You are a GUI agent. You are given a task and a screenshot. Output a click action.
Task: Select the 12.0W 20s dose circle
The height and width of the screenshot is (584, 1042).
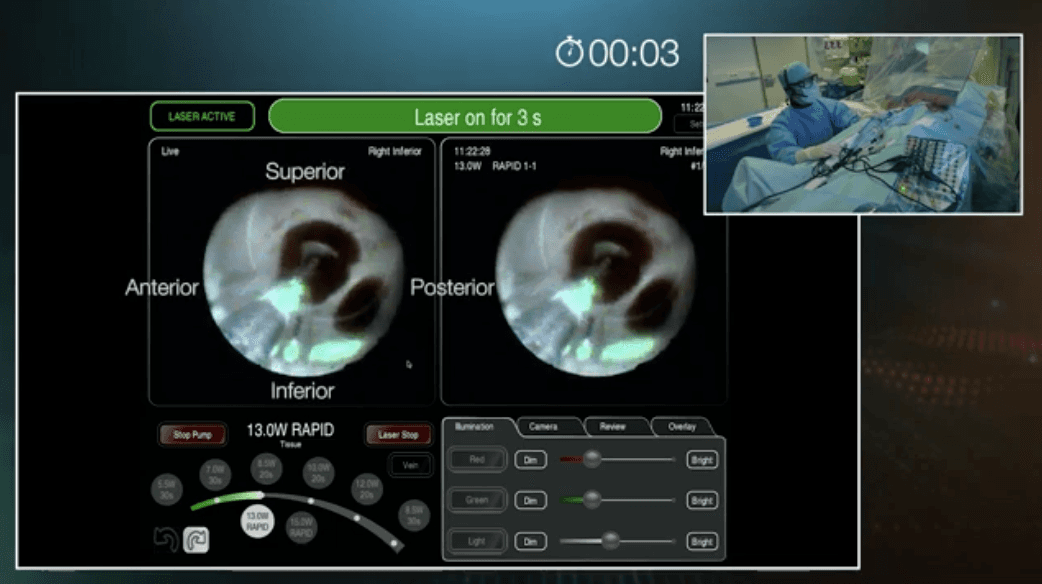click(x=367, y=490)
